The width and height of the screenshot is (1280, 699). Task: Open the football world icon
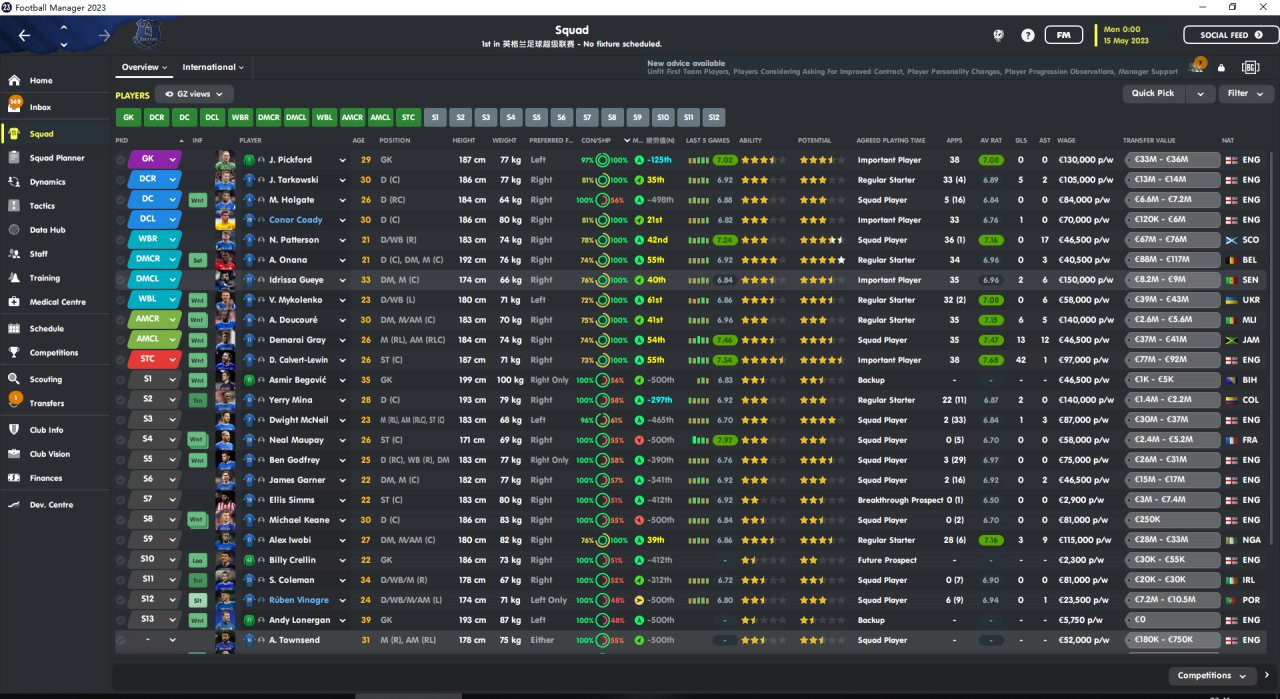coord(998,35)
